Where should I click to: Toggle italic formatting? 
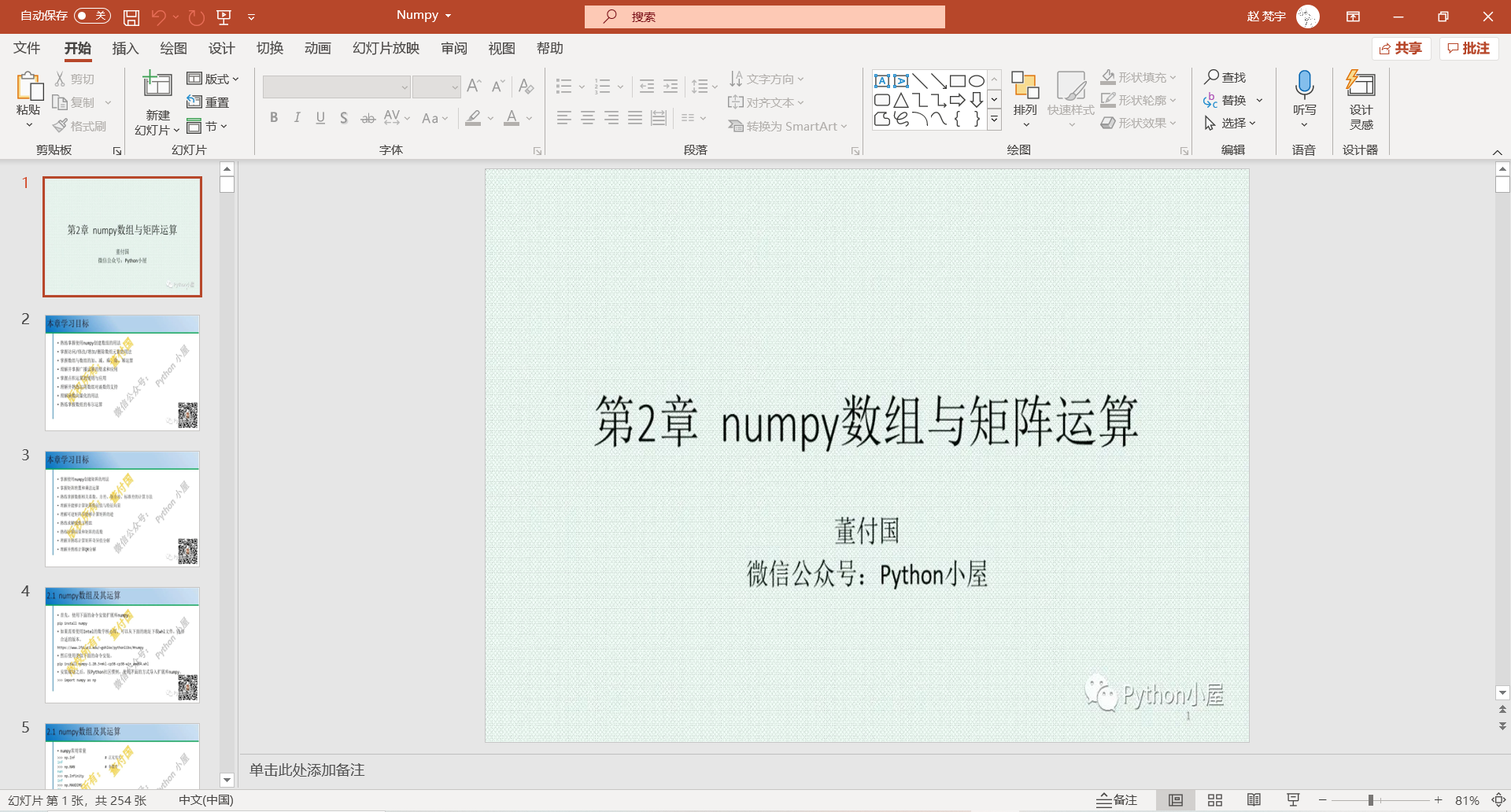pyautogui.click(x=297, y=117)
